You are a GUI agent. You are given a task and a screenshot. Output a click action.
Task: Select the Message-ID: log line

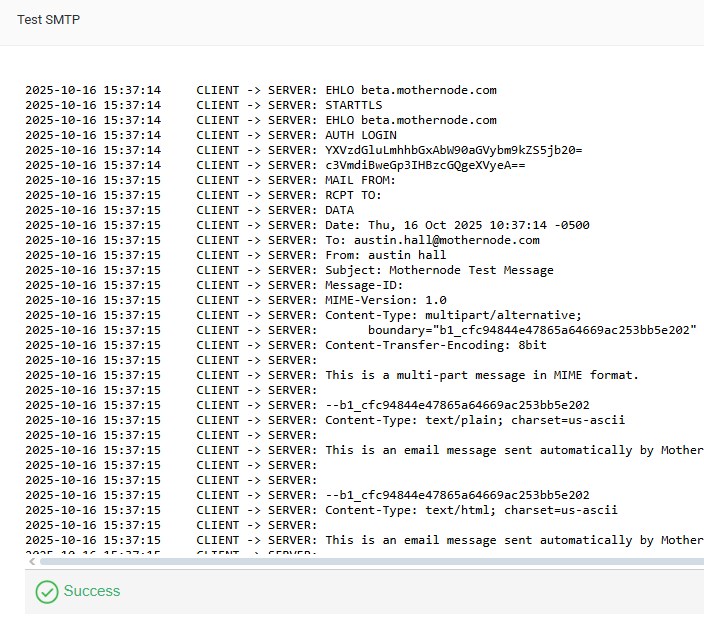pos(364,285)
